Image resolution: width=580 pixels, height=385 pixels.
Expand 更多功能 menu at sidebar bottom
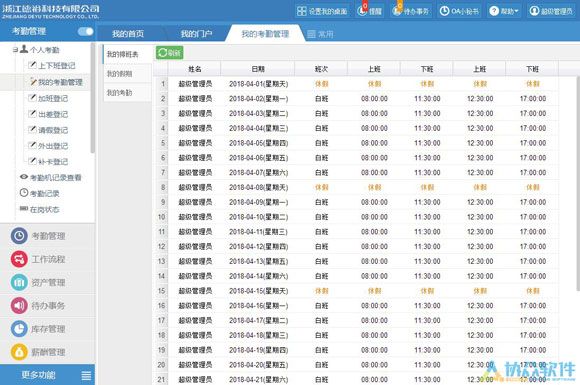click(x=47, y=375)
